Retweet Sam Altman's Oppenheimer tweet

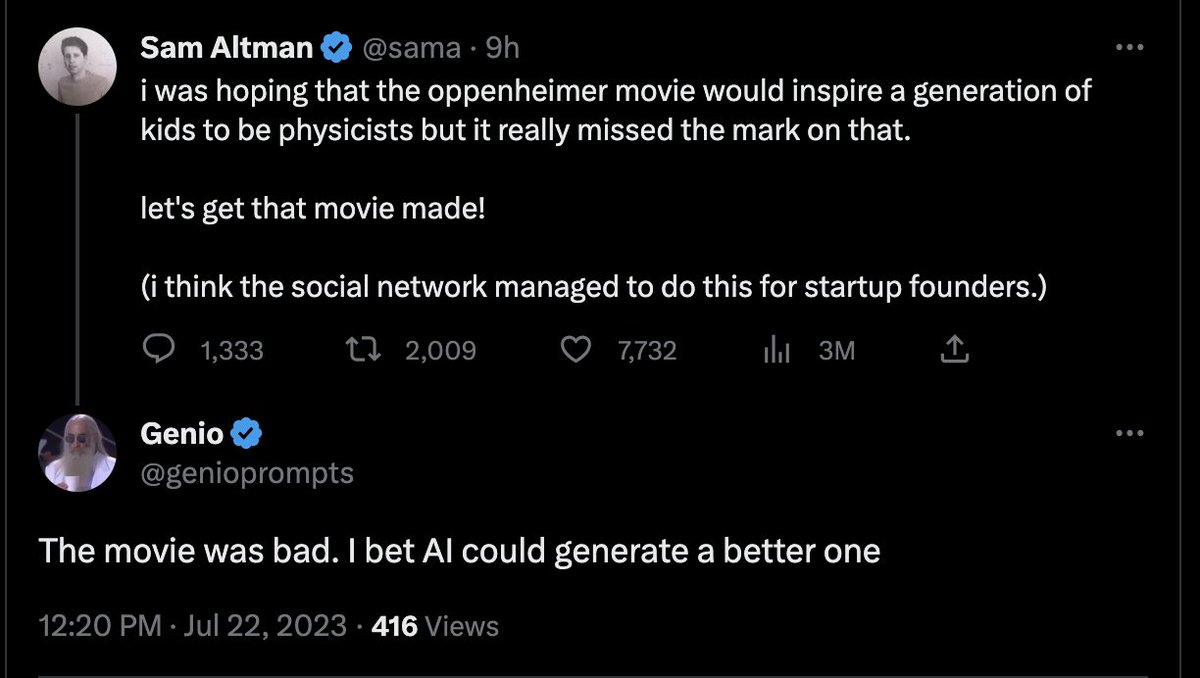pyautogui.click(x=355, y=350)
